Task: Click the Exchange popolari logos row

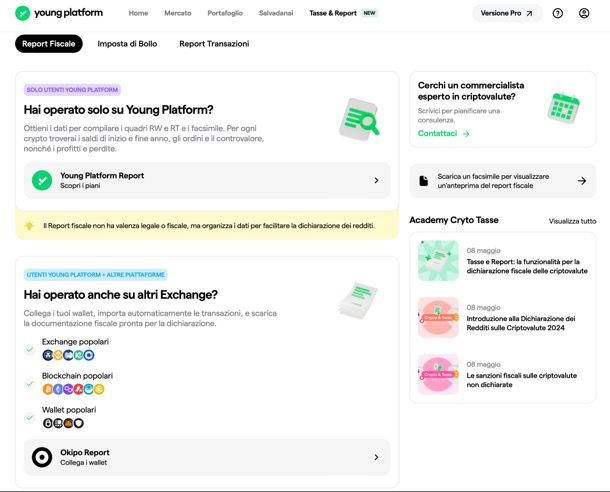Action: (x=68, y=355)
